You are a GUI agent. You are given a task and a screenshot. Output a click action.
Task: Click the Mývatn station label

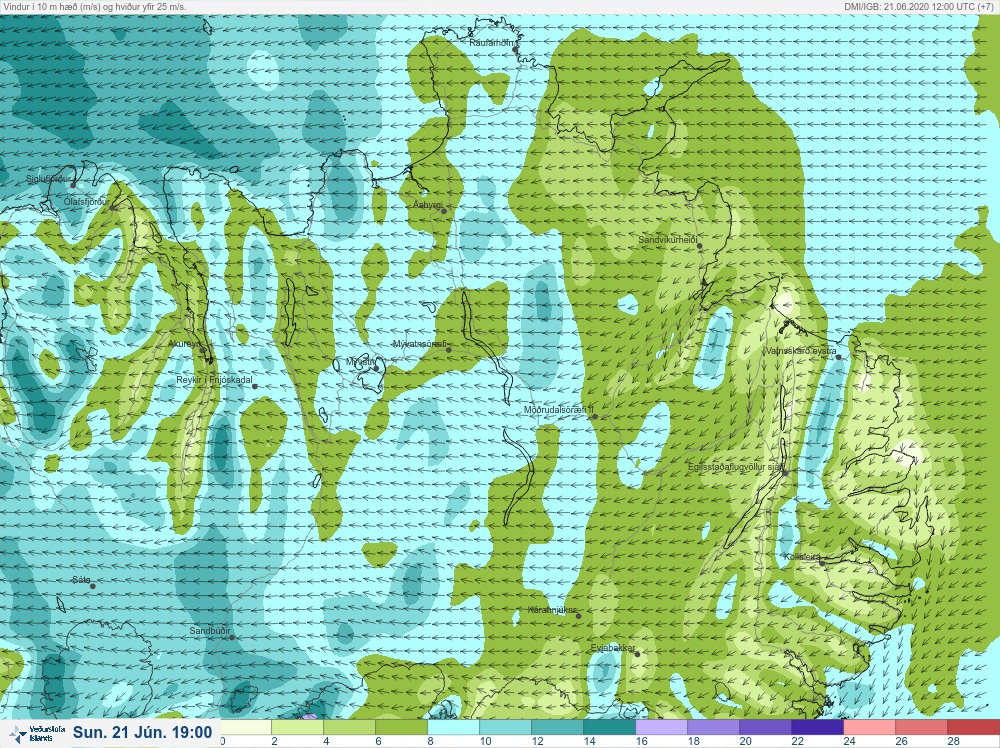[x=360, y=362]
